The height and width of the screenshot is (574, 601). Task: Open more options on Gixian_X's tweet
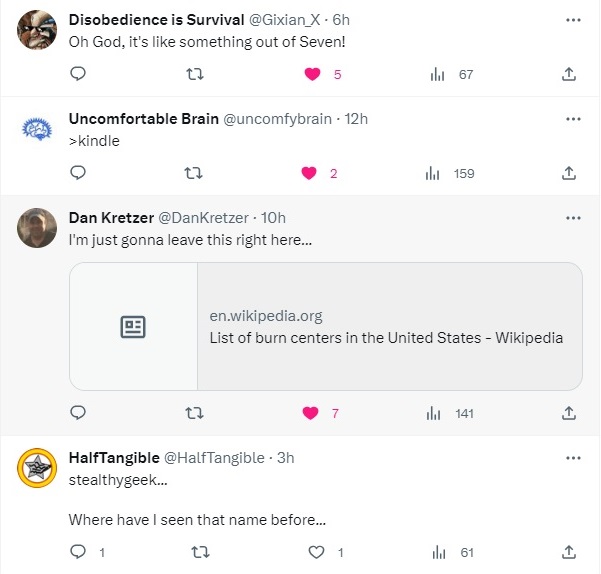pos(573,20)
